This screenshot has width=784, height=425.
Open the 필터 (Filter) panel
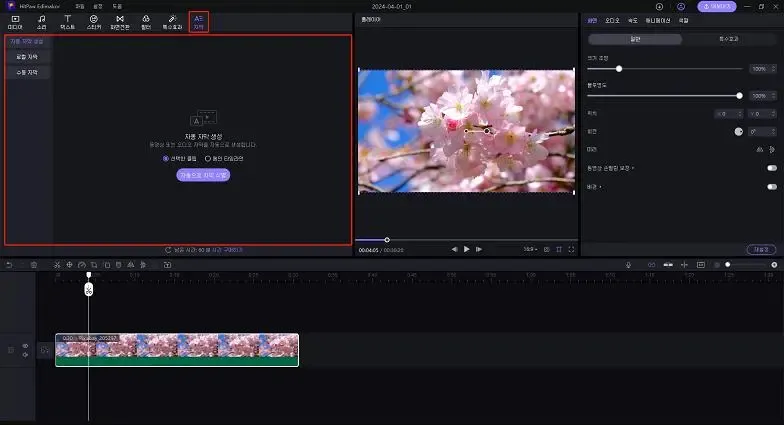point(146,21)
